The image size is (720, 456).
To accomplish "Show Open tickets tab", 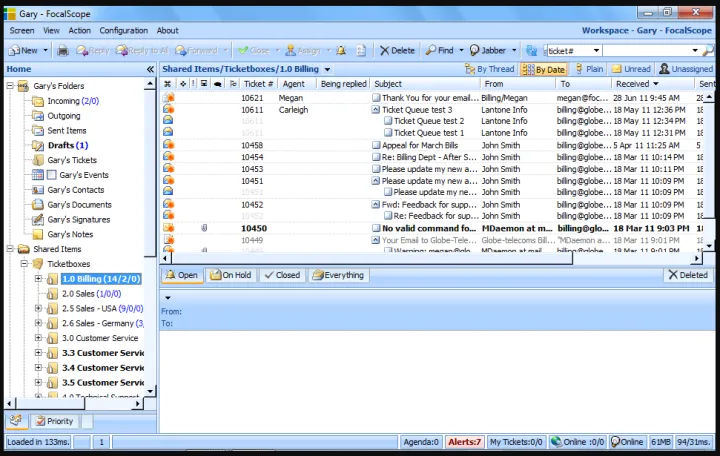I will 182,275.
